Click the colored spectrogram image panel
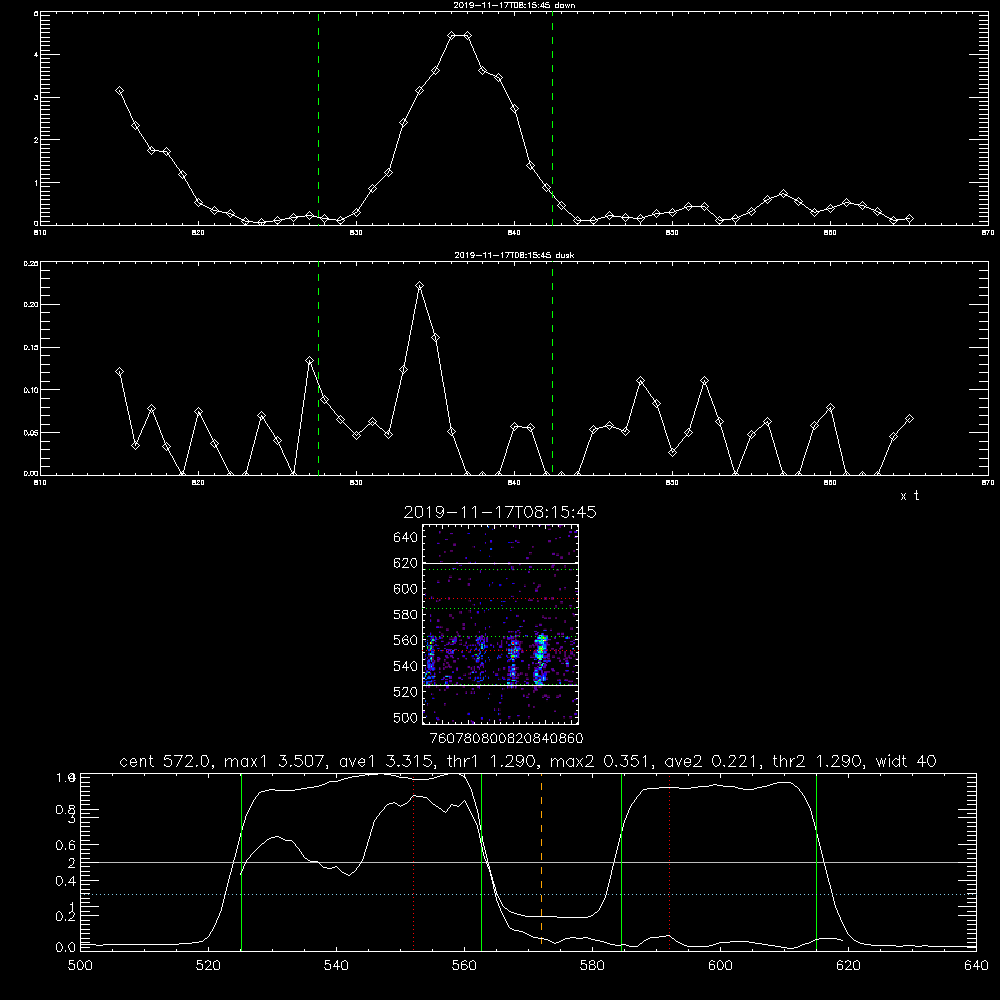This screenshot has width=1000, height=1000. point(501,624)
